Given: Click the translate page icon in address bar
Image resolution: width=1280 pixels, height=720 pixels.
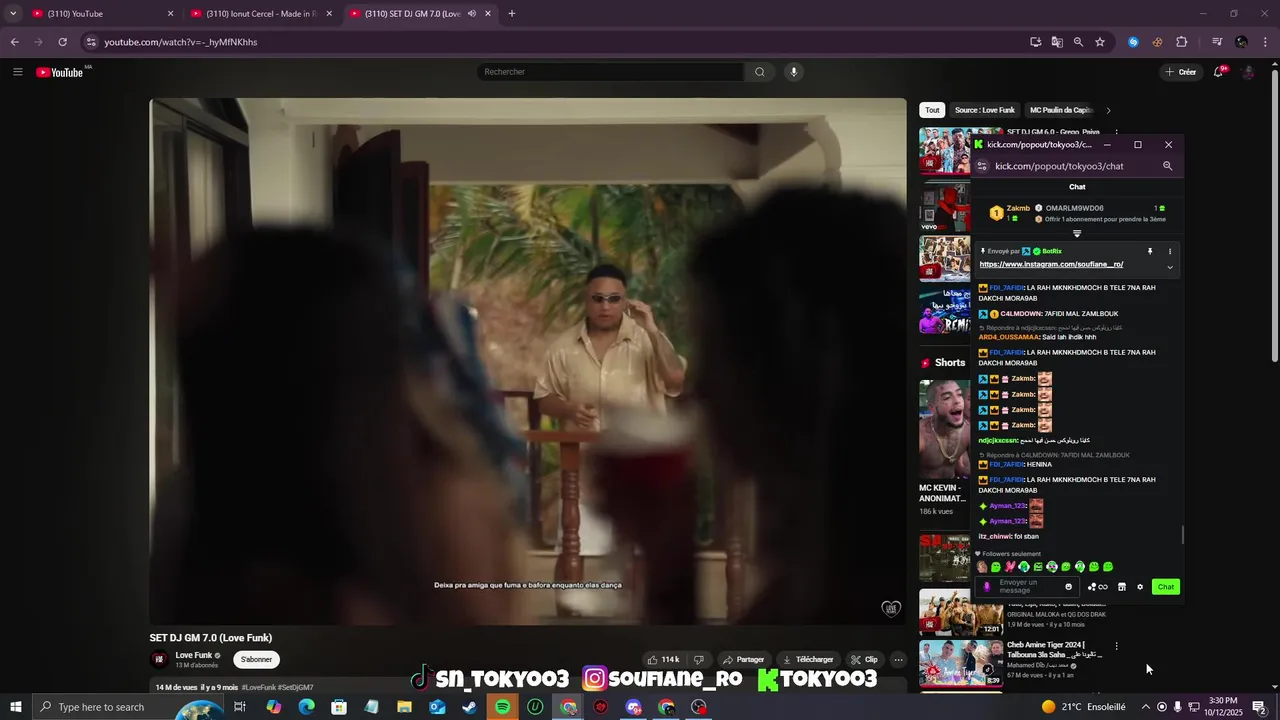Looking at the screenshot, I should tap(1057, 42).
